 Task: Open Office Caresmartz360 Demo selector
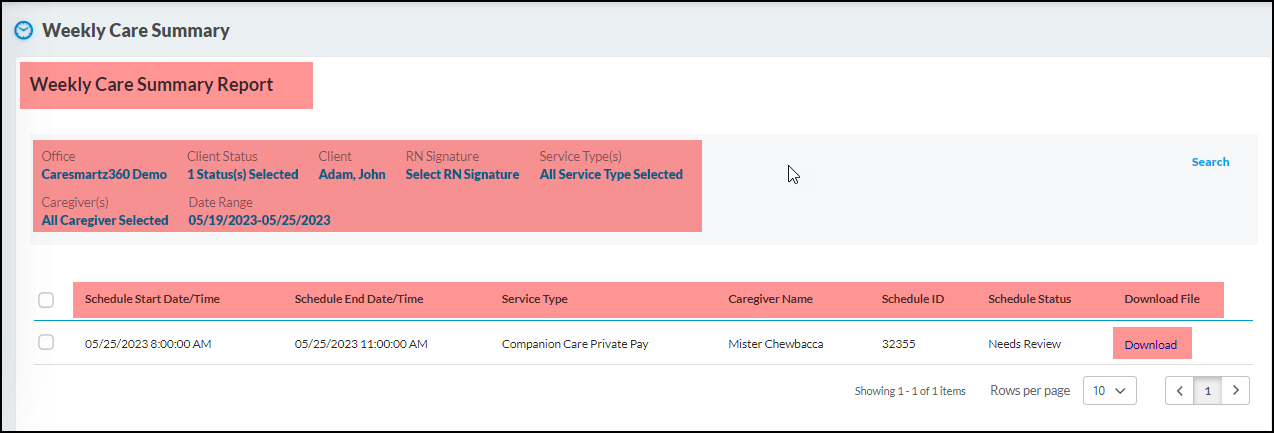[104, 175]
